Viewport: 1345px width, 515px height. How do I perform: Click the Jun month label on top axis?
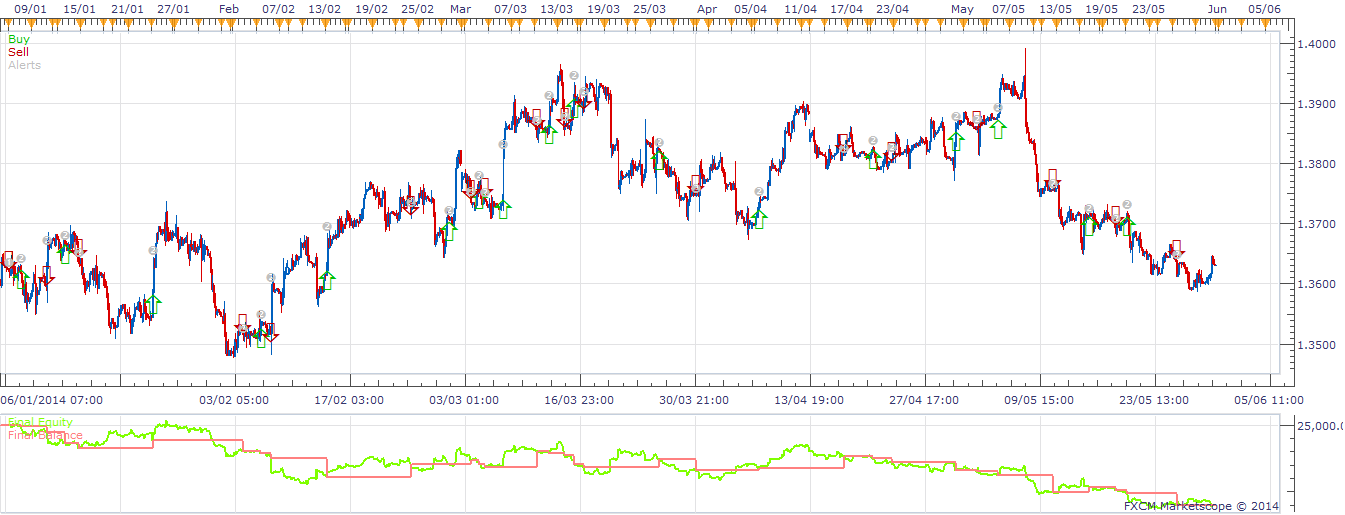(1217, 8)
